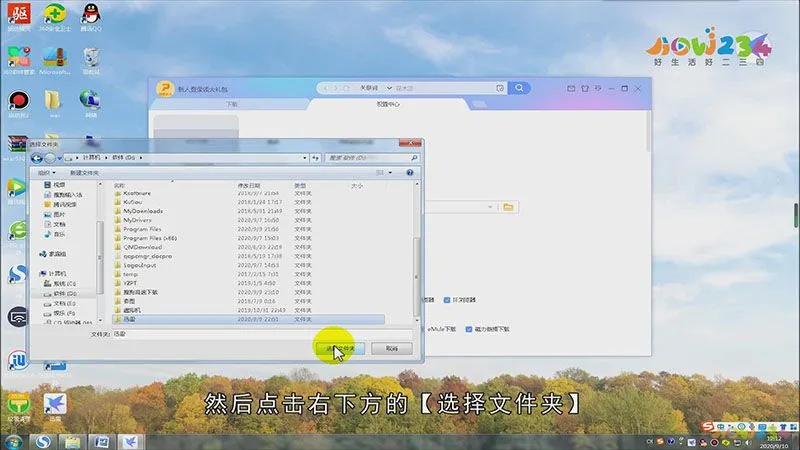Open the view options dropdown arrow
Image resolution: width=800 pixels, height=450 pixels.
pos(390,173)
